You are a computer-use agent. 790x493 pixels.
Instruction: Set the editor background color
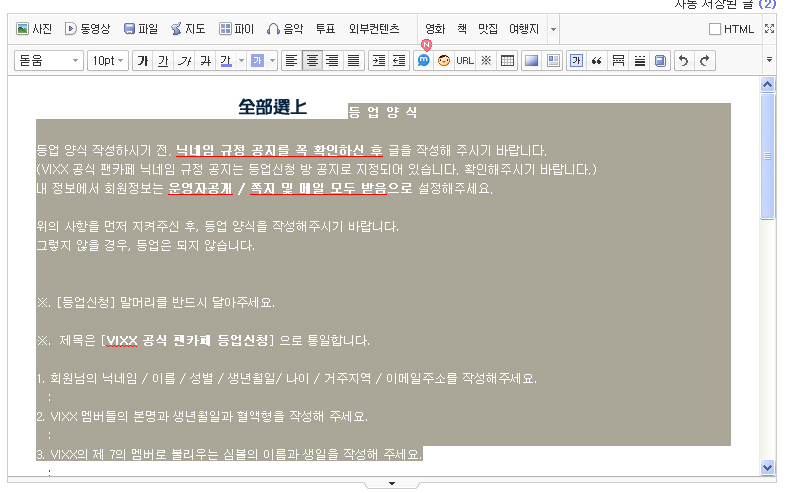[x=532, y=61]
